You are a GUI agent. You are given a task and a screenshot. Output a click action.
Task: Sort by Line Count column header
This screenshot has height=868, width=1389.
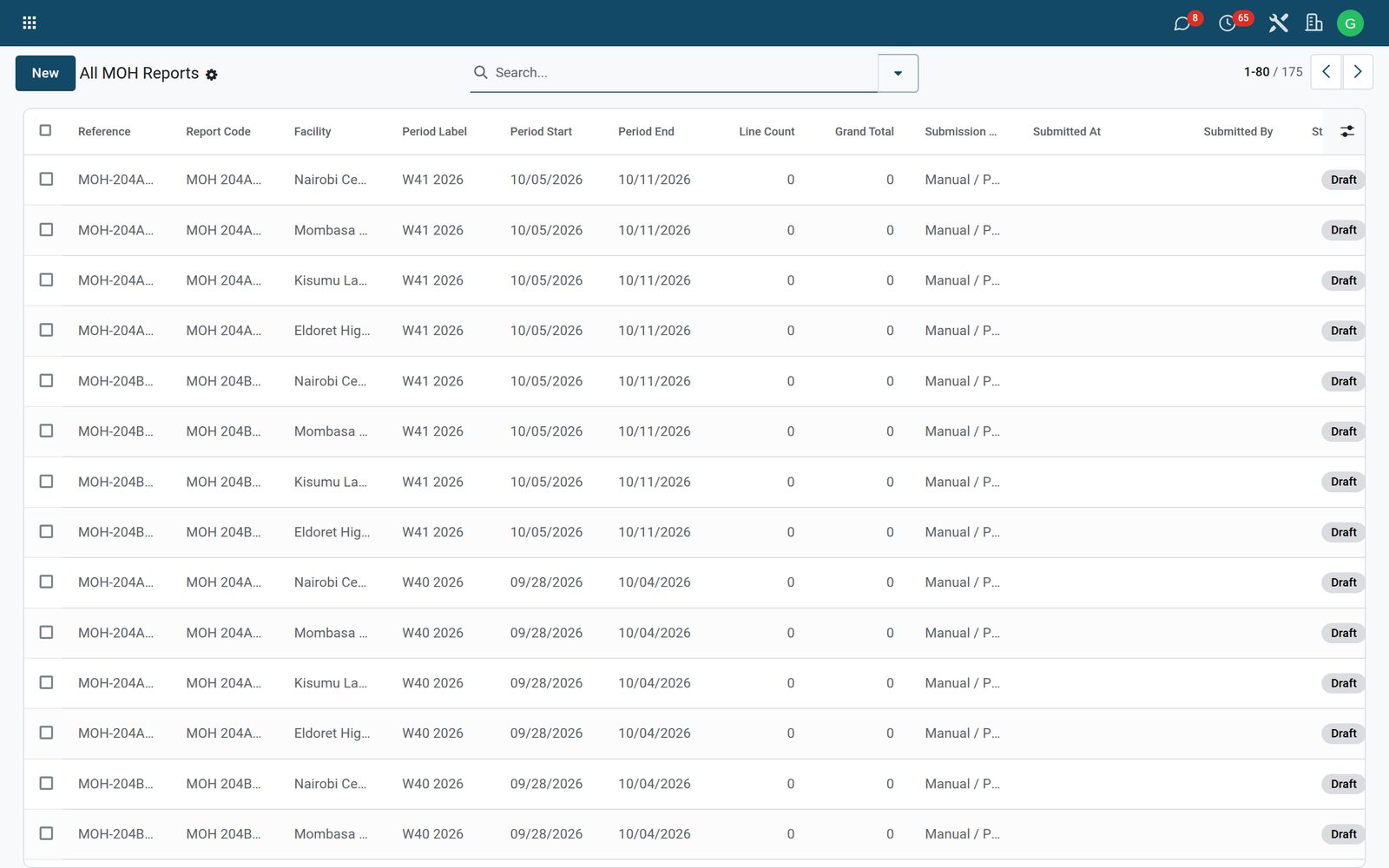pos(767,132)
